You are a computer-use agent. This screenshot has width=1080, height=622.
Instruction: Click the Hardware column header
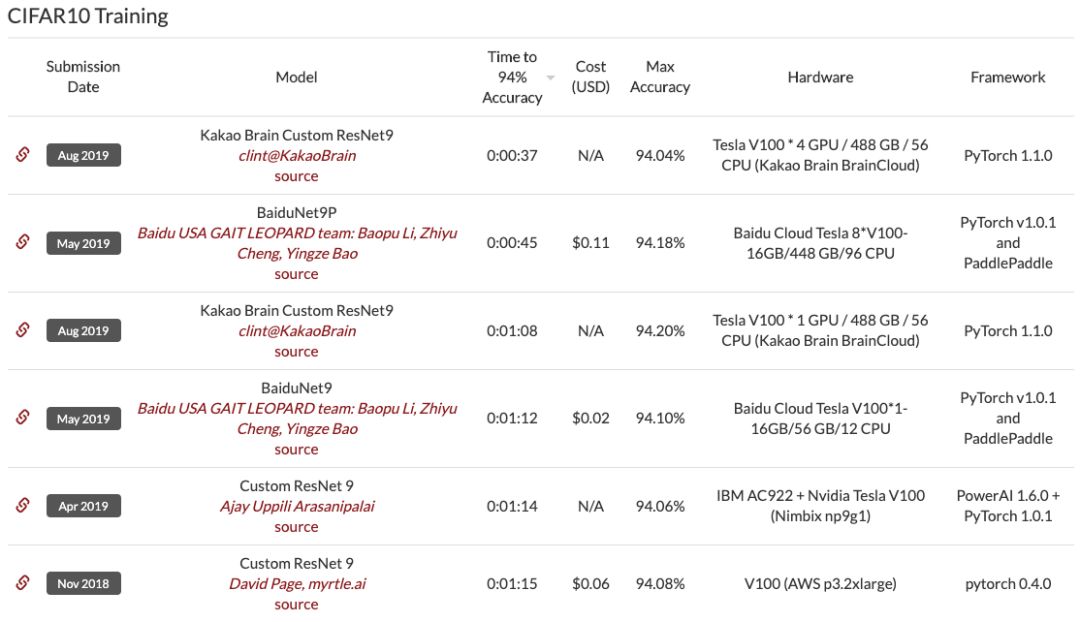pyautogui.click(x=820, y=77)
